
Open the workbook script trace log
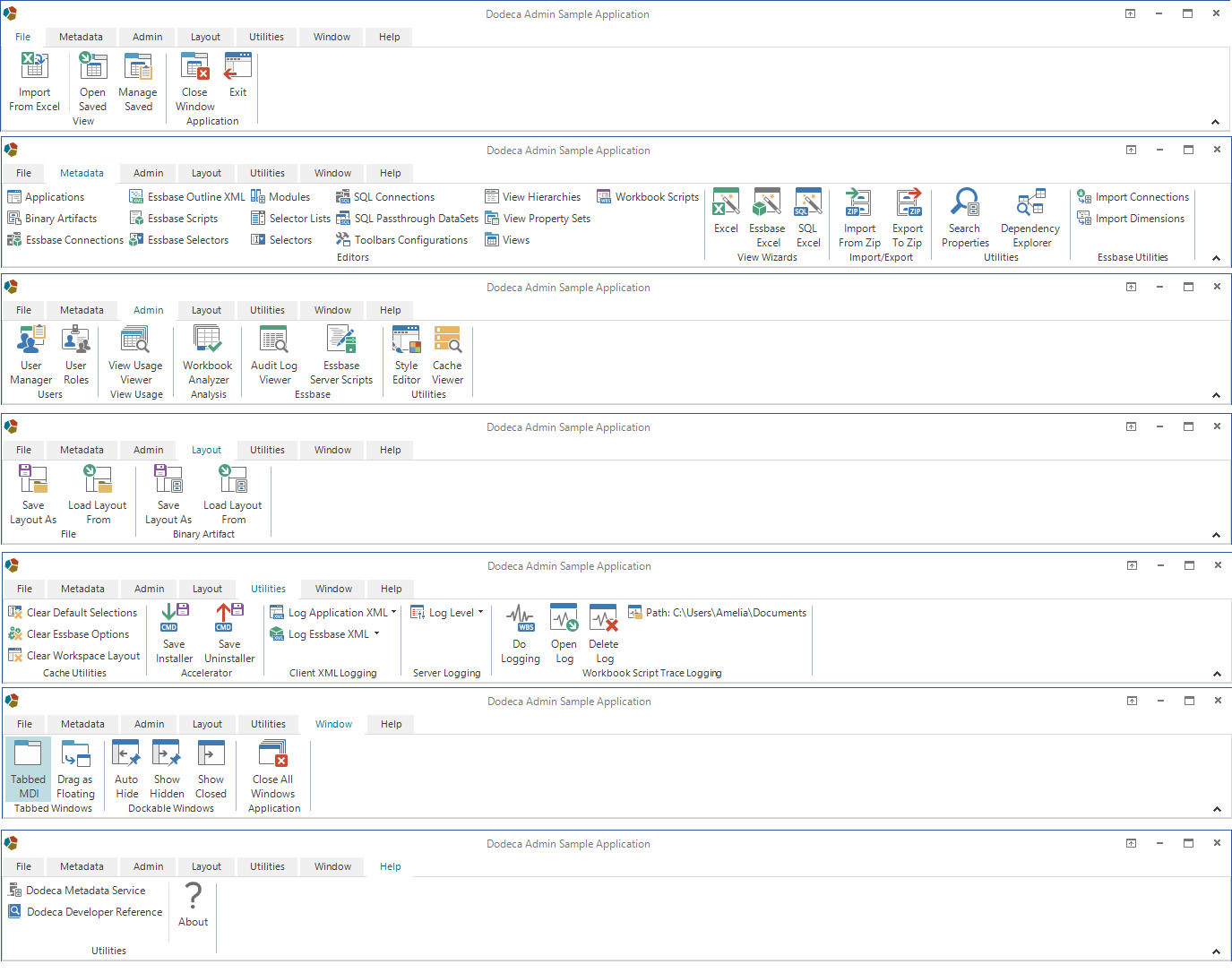coord(564,633)
